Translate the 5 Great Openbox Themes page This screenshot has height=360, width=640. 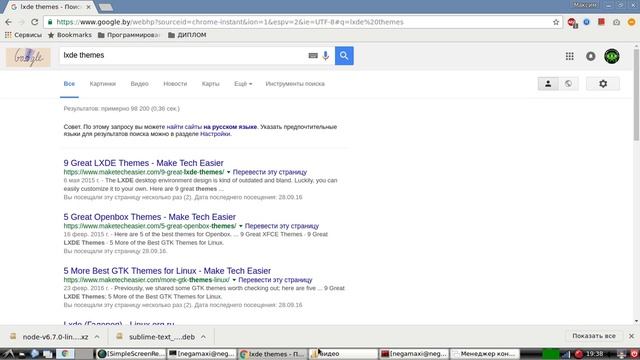point(282,226)
